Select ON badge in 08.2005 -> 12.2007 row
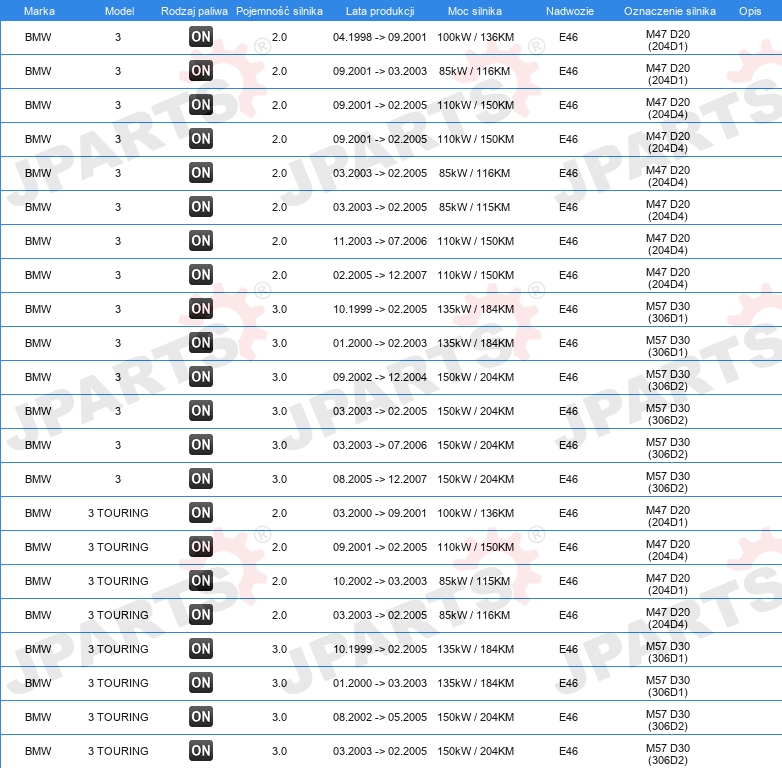Screen dimensions: 782x768 201,478
